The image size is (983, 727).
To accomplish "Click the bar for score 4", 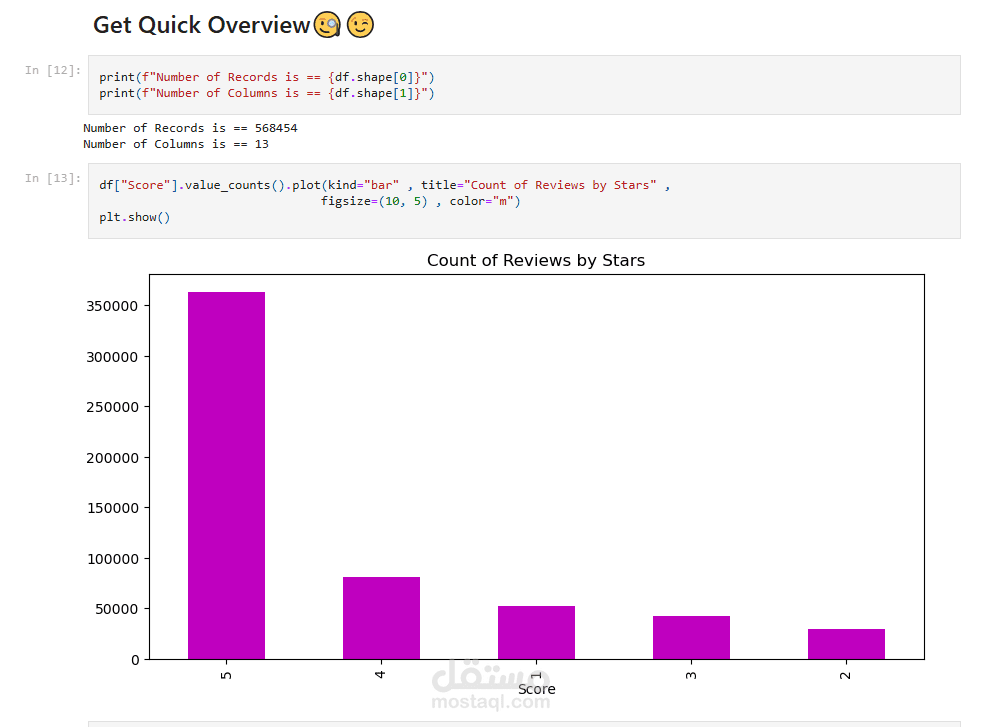I will click(x=381, y=618).
